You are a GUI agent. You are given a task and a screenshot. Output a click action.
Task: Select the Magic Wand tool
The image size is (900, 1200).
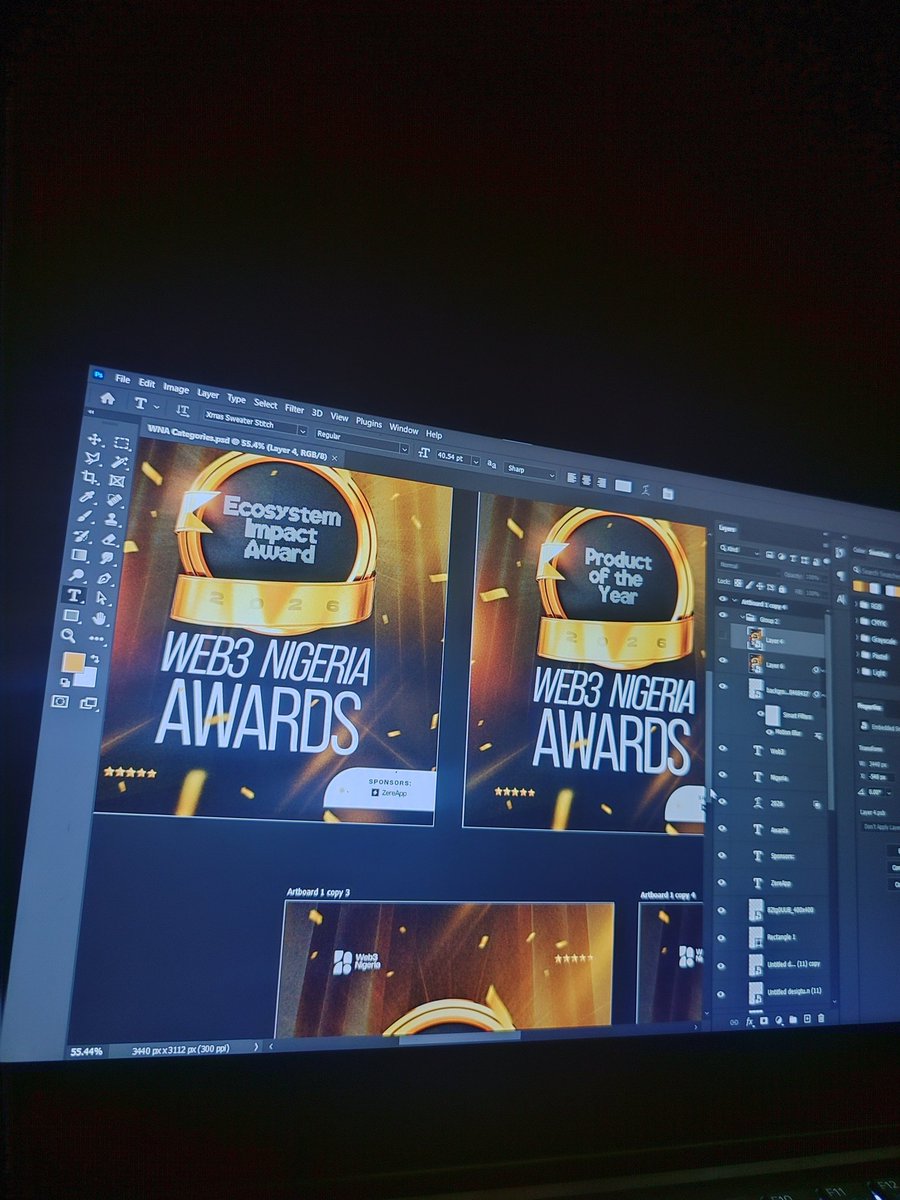[119, 462]
